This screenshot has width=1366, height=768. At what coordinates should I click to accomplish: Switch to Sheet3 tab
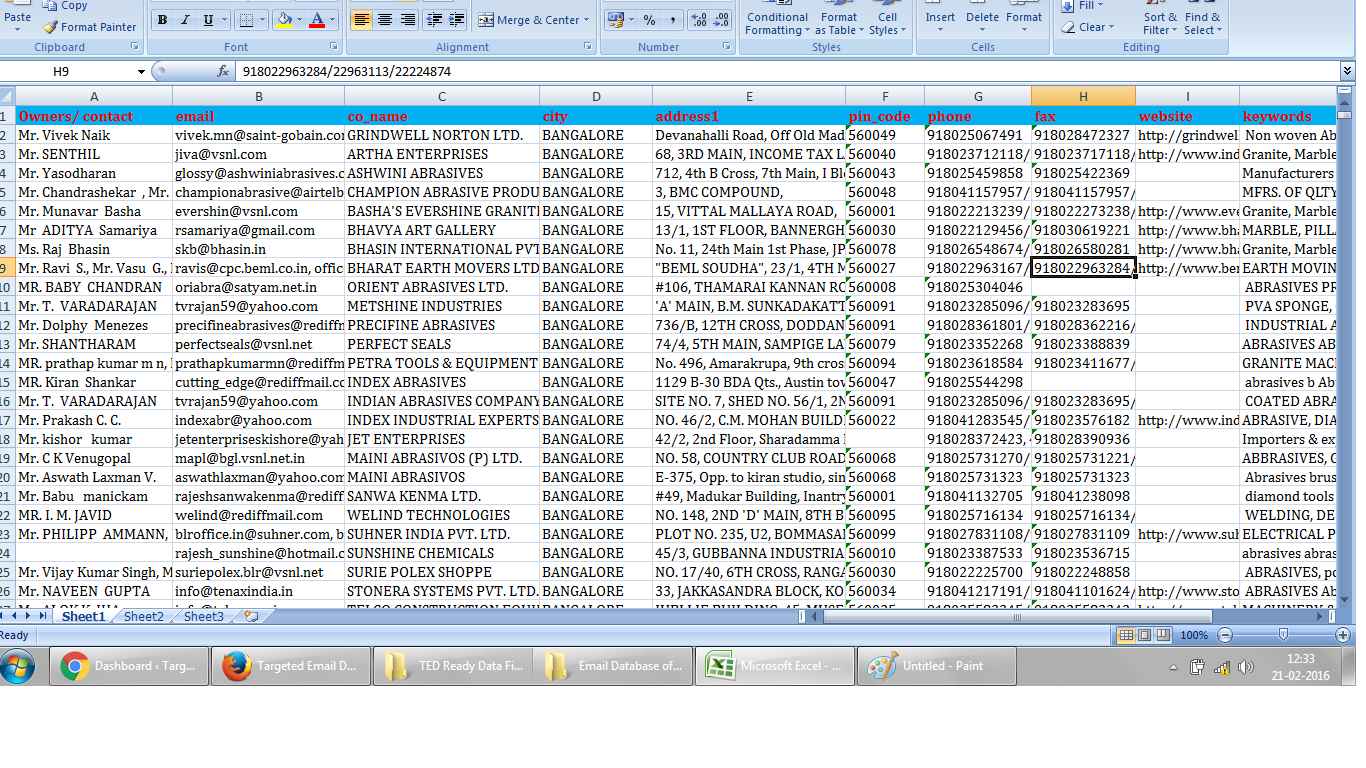pos(202,616)
